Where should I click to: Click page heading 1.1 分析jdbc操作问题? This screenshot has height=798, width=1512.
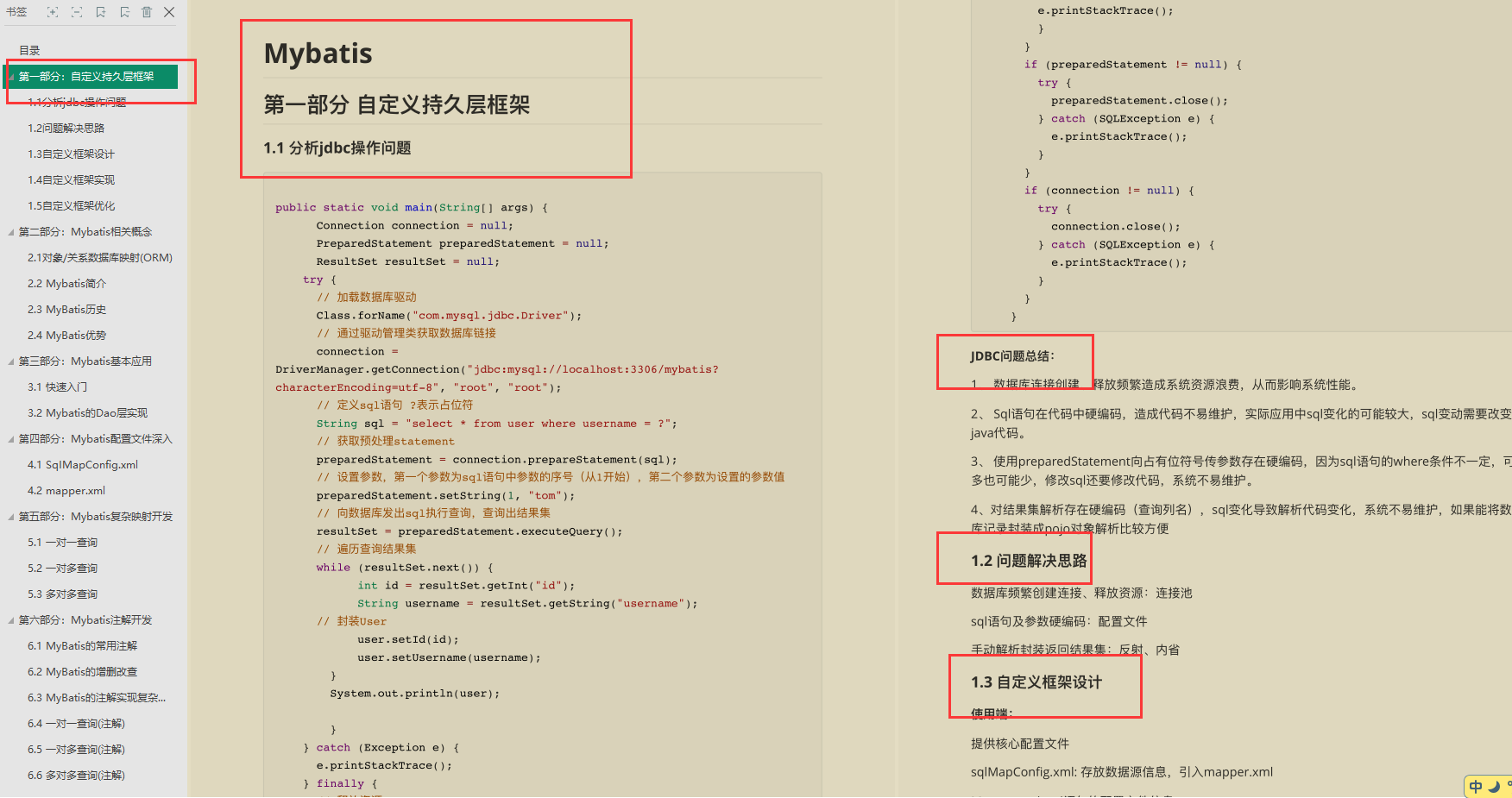[x=337, y=148]
